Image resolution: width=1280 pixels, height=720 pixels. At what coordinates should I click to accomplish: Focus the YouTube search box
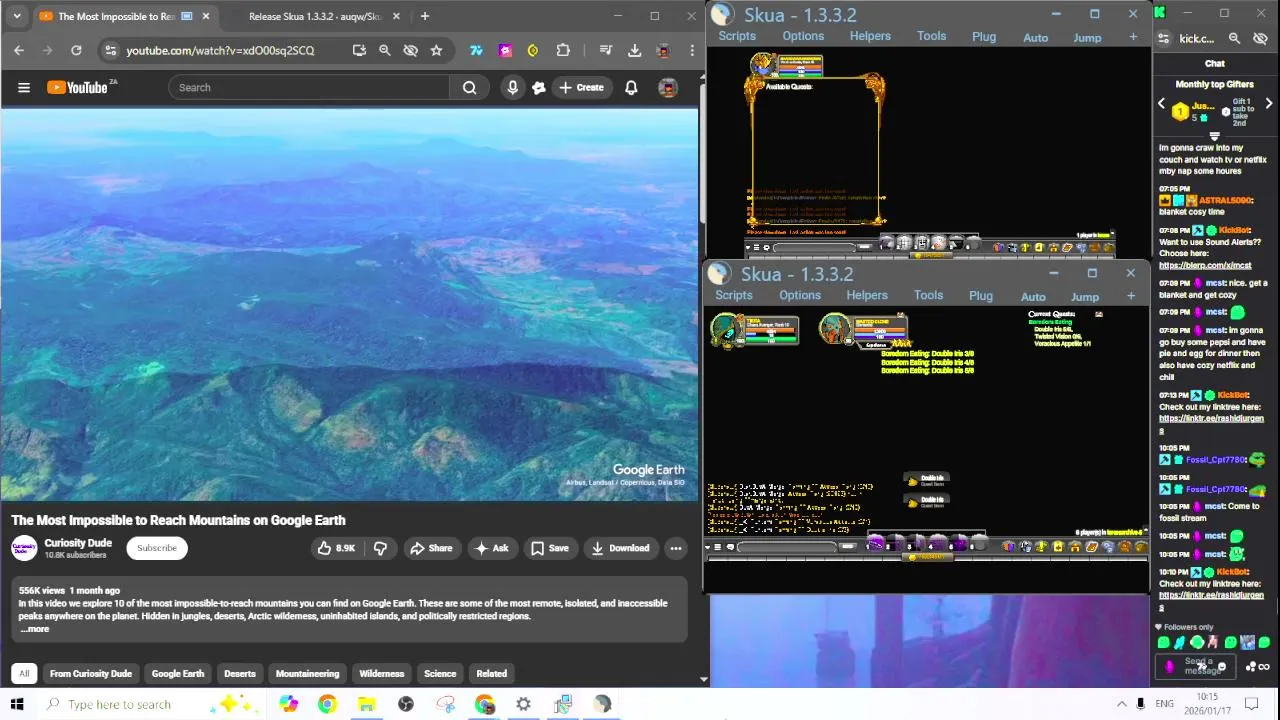pyautogui.click(x=309, y=88)
